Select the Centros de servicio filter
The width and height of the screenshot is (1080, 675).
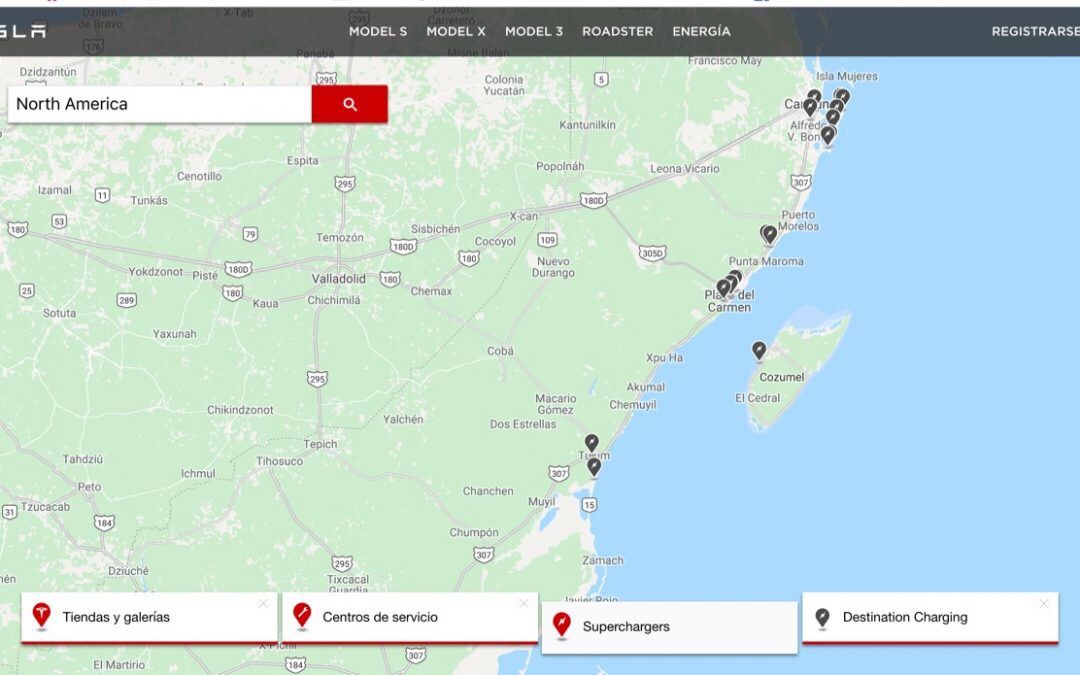(x=410, y=617)
